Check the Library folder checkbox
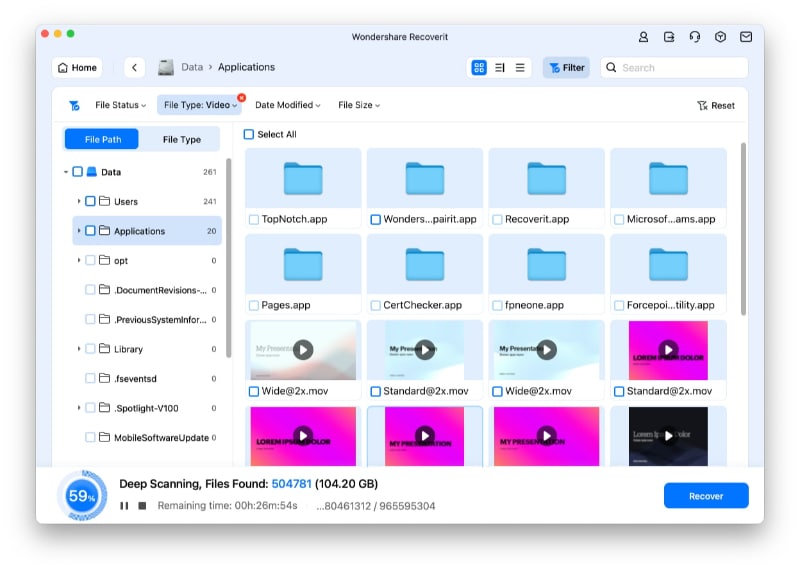800x571 pixels. coord(90,349)
